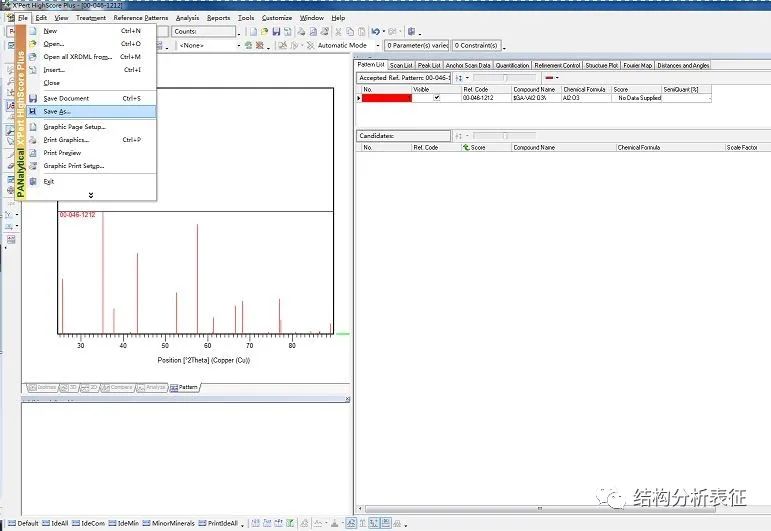The image size is (771, 531).
Task: Click Open folder icon in top toolbar
Action: point(265,31)
